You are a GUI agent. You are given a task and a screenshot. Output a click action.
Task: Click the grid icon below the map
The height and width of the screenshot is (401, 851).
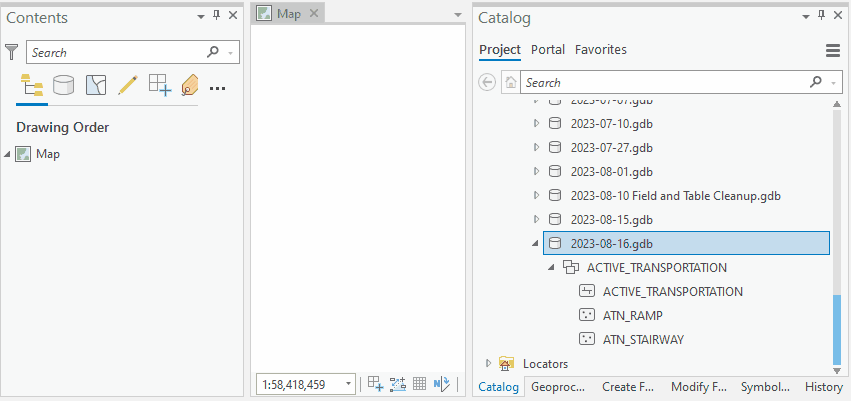[419, 384]
